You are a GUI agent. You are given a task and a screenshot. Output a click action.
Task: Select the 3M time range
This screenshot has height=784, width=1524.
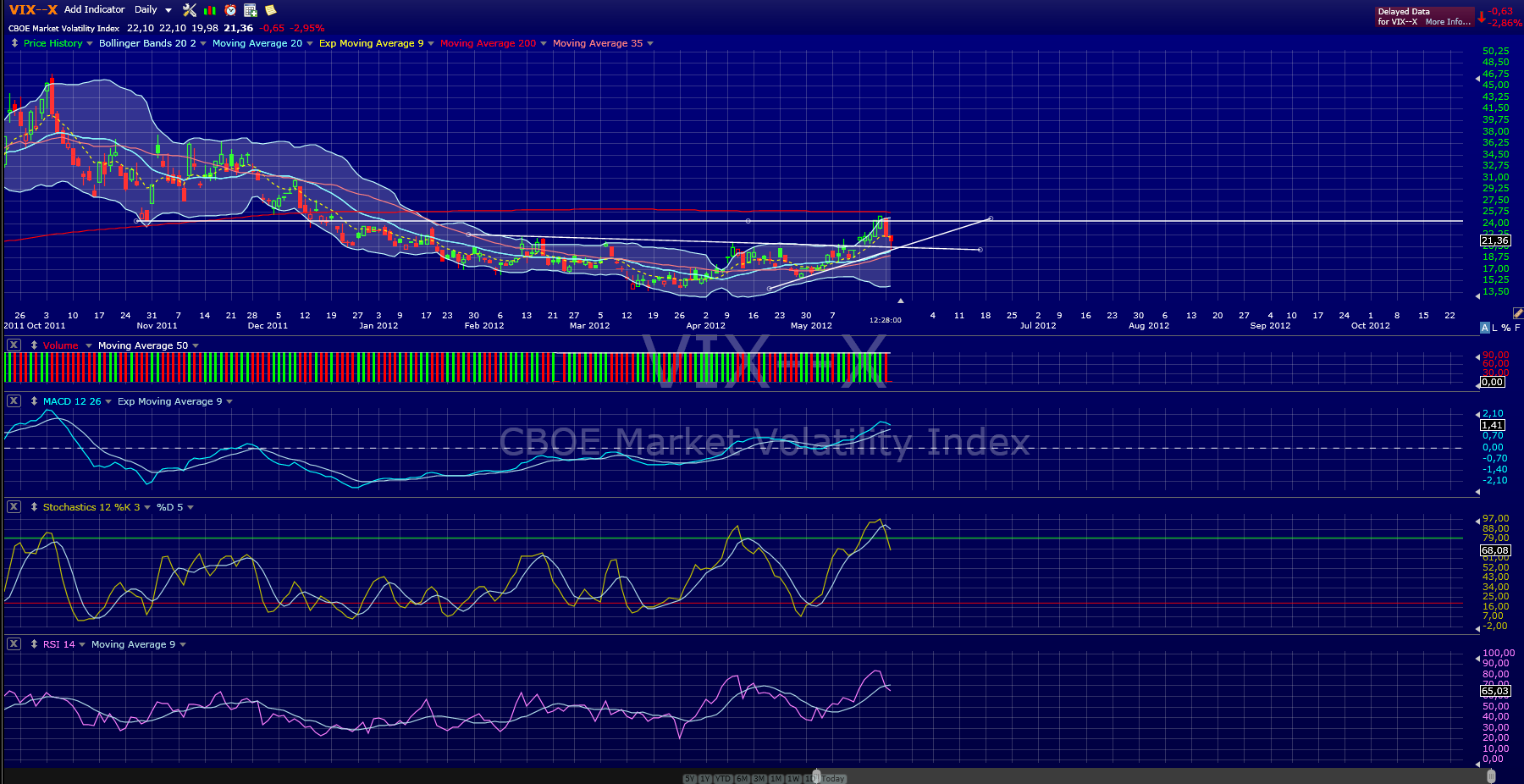tap(759, 779)
